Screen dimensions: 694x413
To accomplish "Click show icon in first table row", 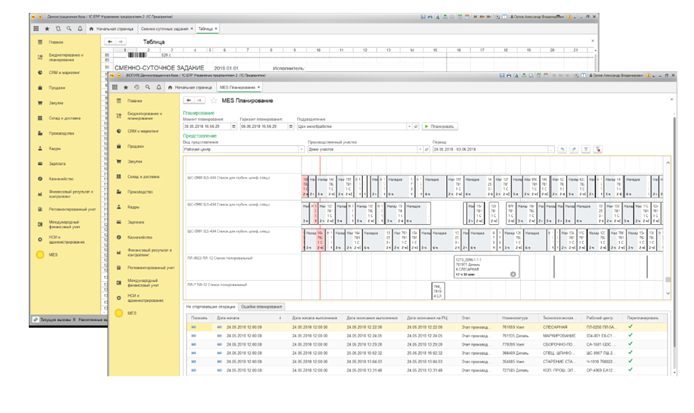I will point(193,327).
